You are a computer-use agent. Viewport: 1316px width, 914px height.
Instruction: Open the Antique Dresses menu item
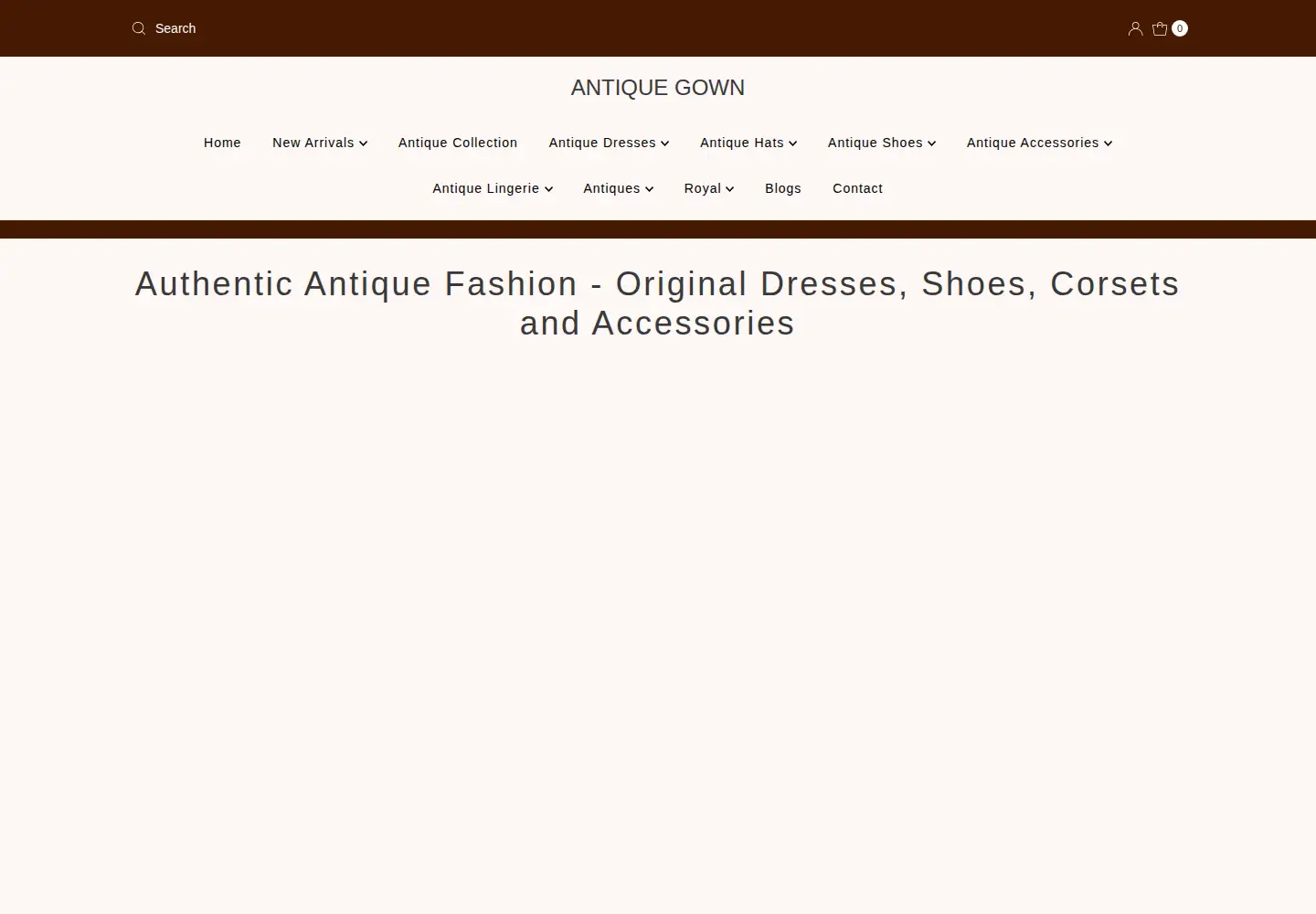(x=602, y=143)
